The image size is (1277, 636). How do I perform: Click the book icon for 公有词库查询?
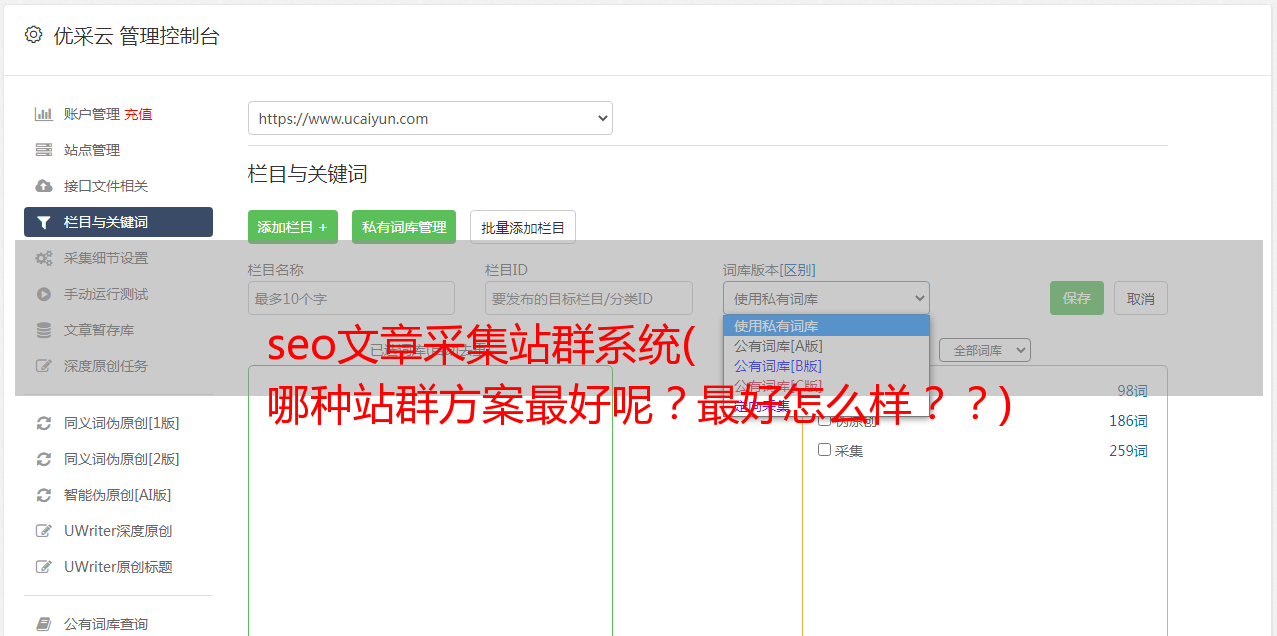click(x=44, y=624)
